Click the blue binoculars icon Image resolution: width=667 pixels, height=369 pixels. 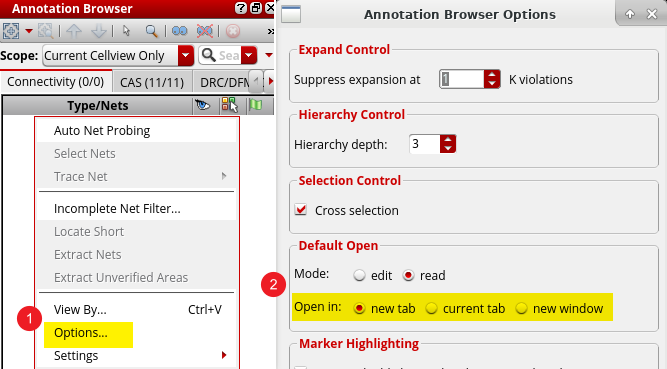click(180, 31)
